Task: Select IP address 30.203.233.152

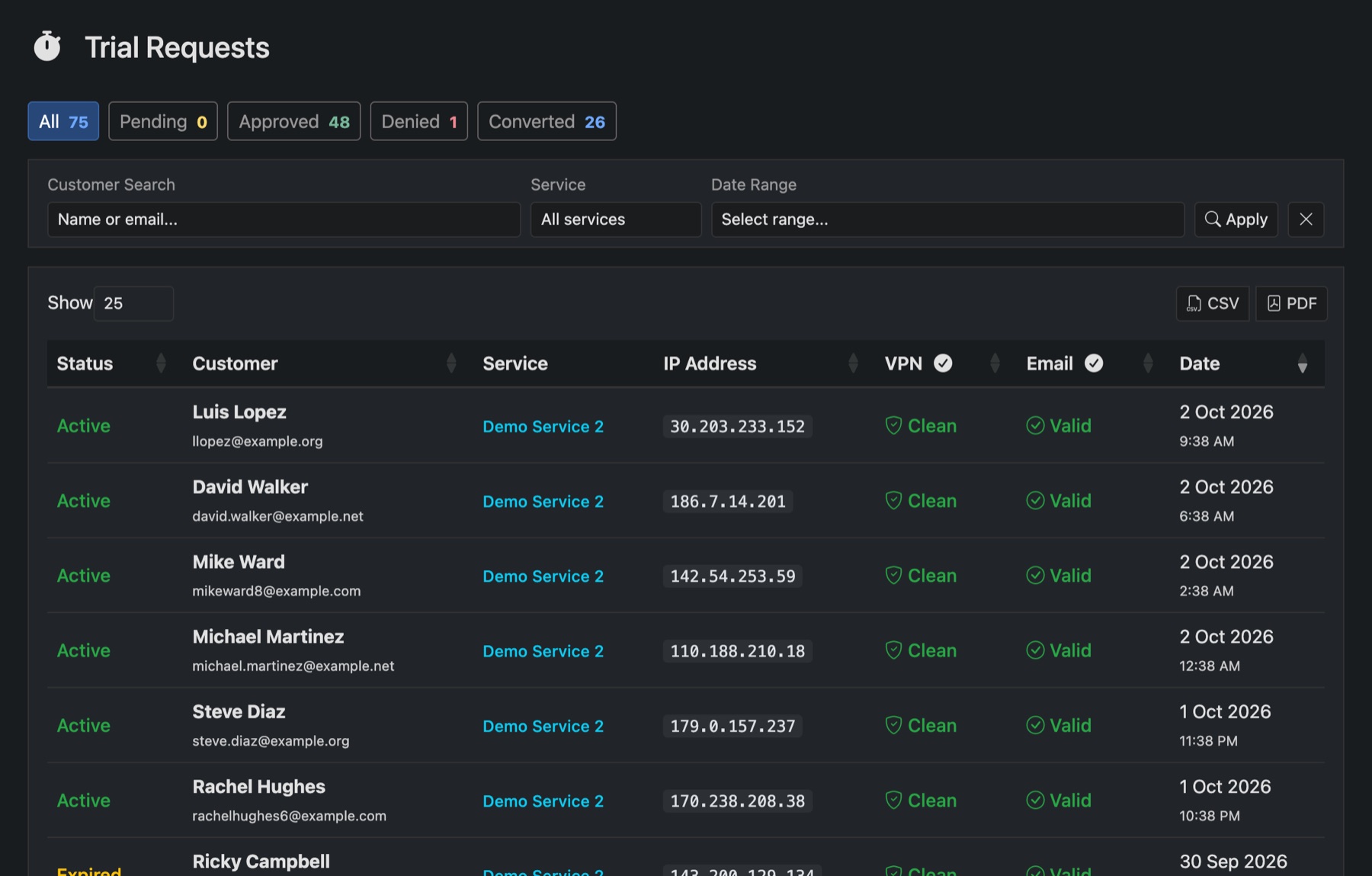Action: pyautogui.click(x=737, y=426)
